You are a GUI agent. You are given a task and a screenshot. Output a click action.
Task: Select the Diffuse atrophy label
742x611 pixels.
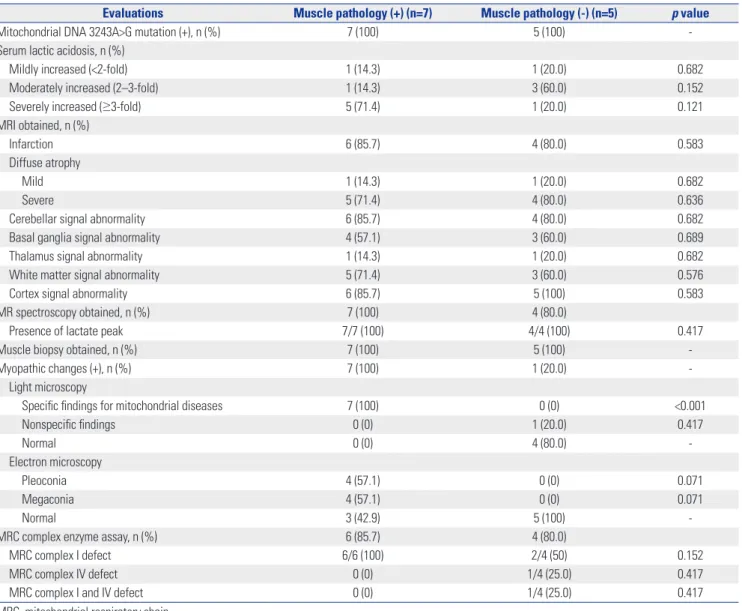pos(44,163)
